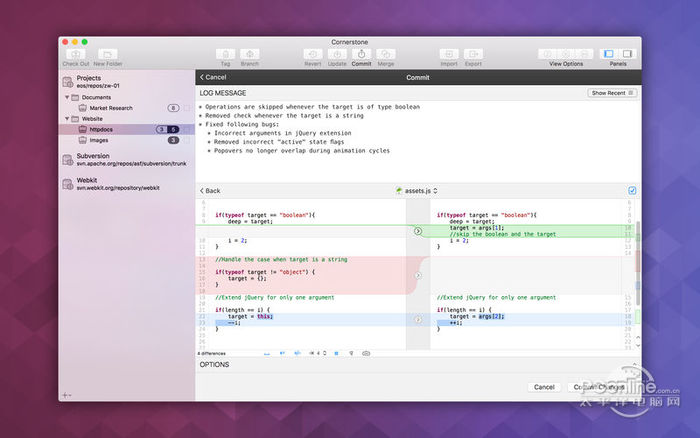Screen dimensions: 700x438
Task: Uncheck the include-file checkbox for assets.js
Action: 632,191
